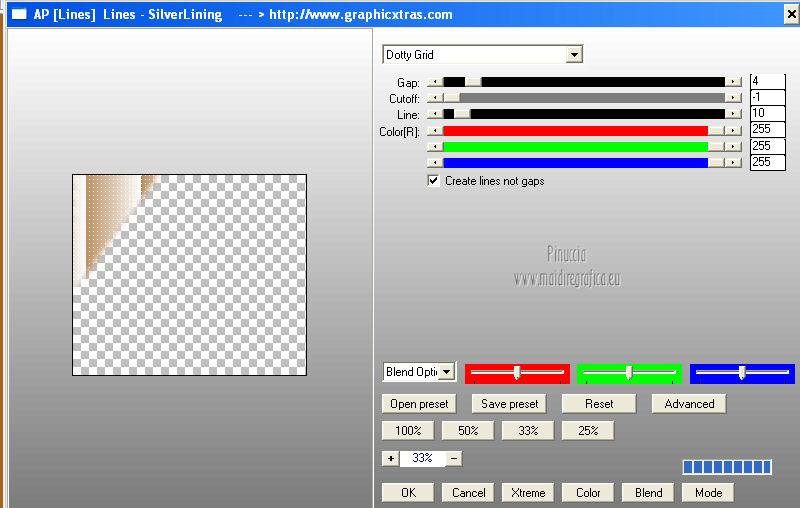Image resolution: width=800 pixels, height=508 pixels.
Task: Click the Open preset button
Action: 419,404
